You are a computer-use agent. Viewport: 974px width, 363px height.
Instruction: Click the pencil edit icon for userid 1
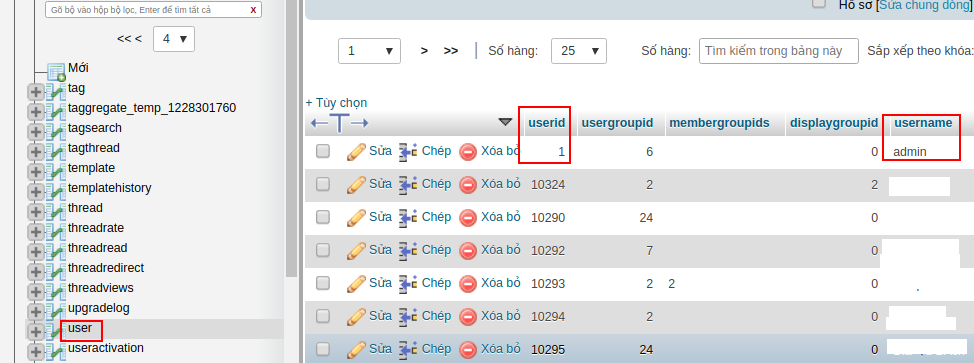tap(356, 151)
